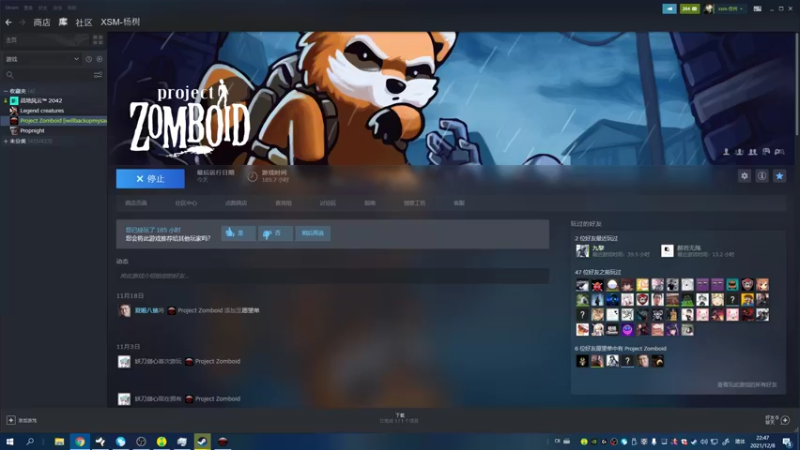Open the red Project Zomboid taskbar icon

pyautogui.click(x=222, y=441)
